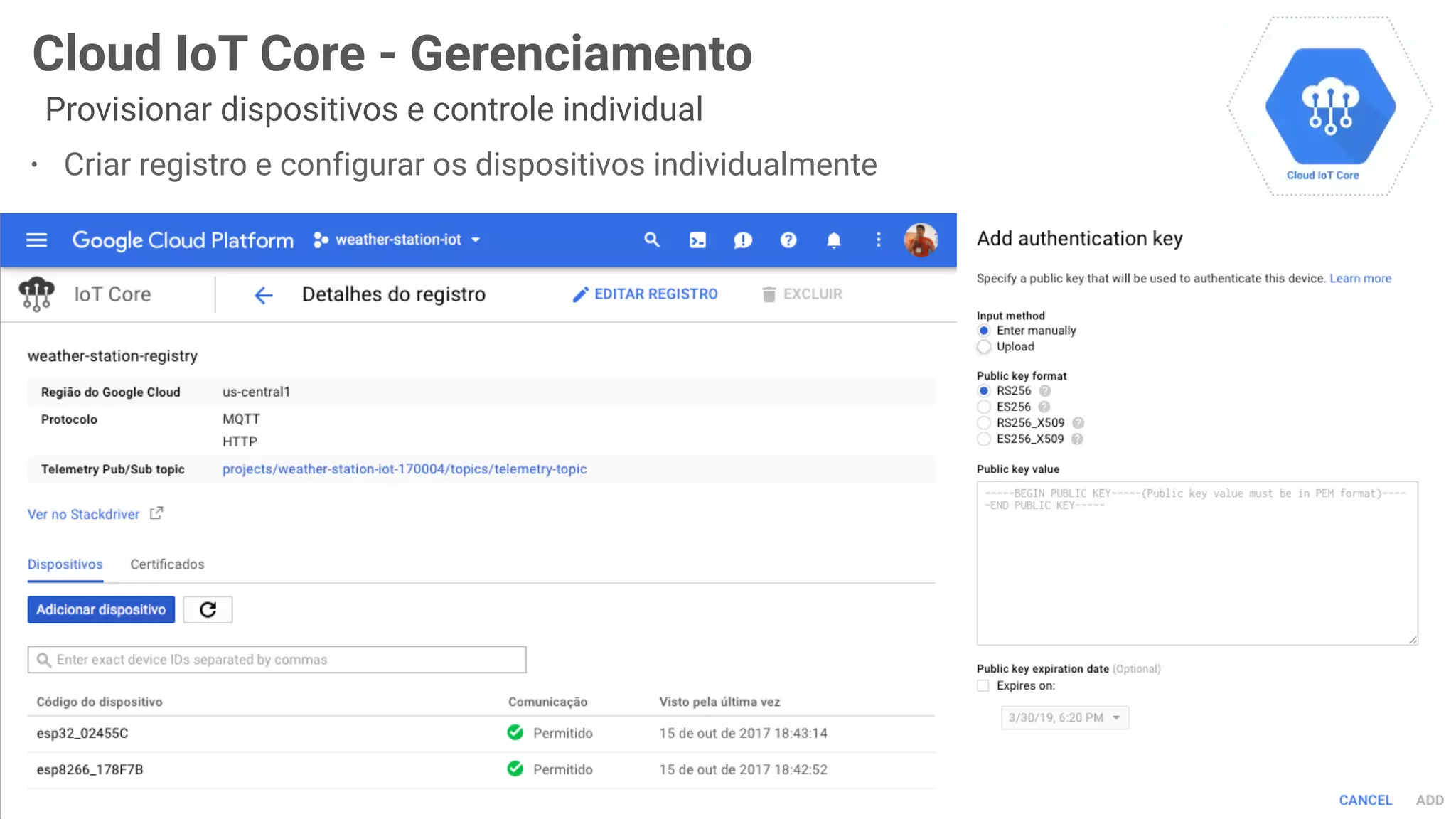The image size is (1456, 819).
Task: Click green check for esp8266_178F7B
Action: pos(515,769)
